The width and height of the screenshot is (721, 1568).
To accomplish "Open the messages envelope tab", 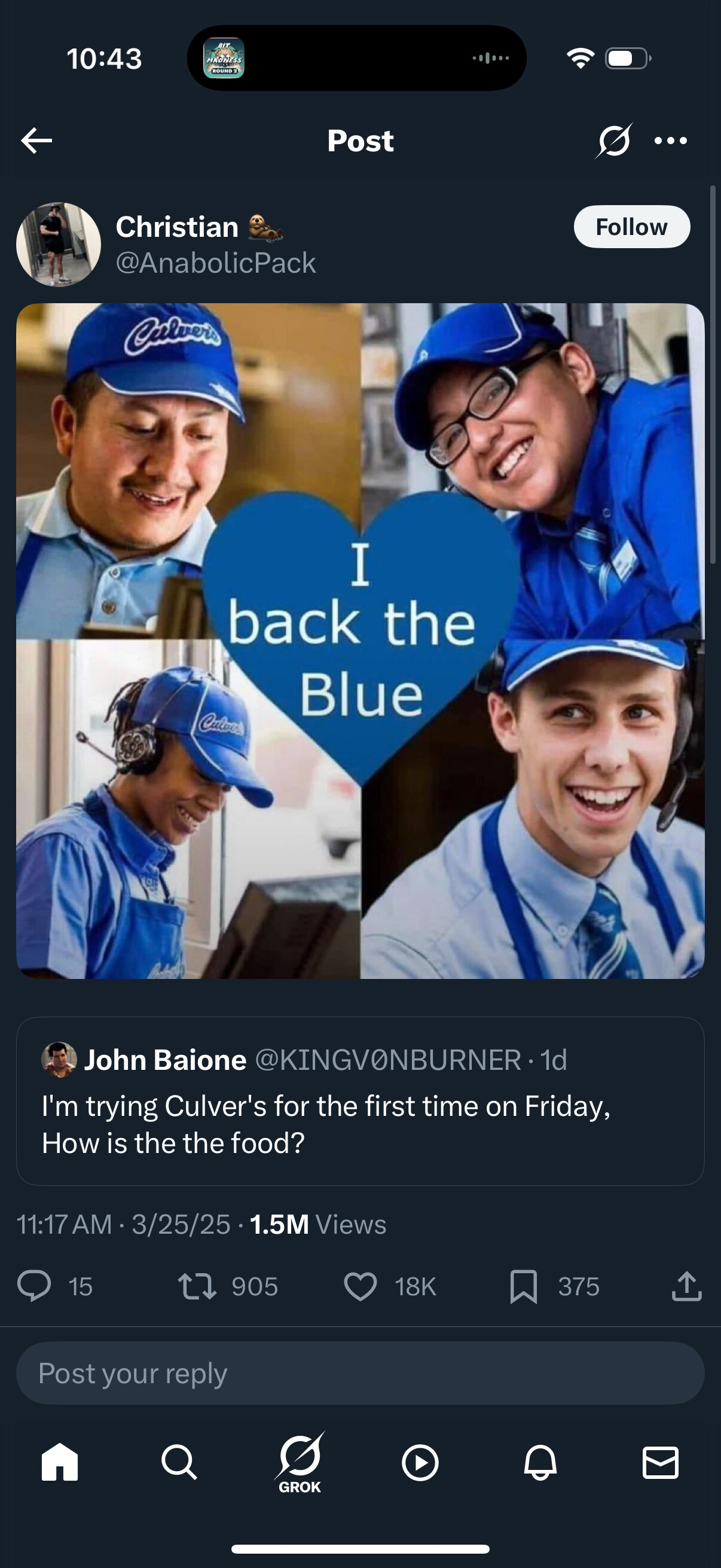I will coord(660,1463).
